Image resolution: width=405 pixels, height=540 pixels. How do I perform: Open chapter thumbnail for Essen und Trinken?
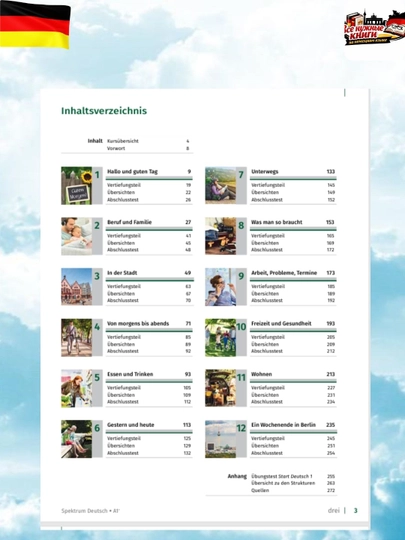tap(76, 388)
